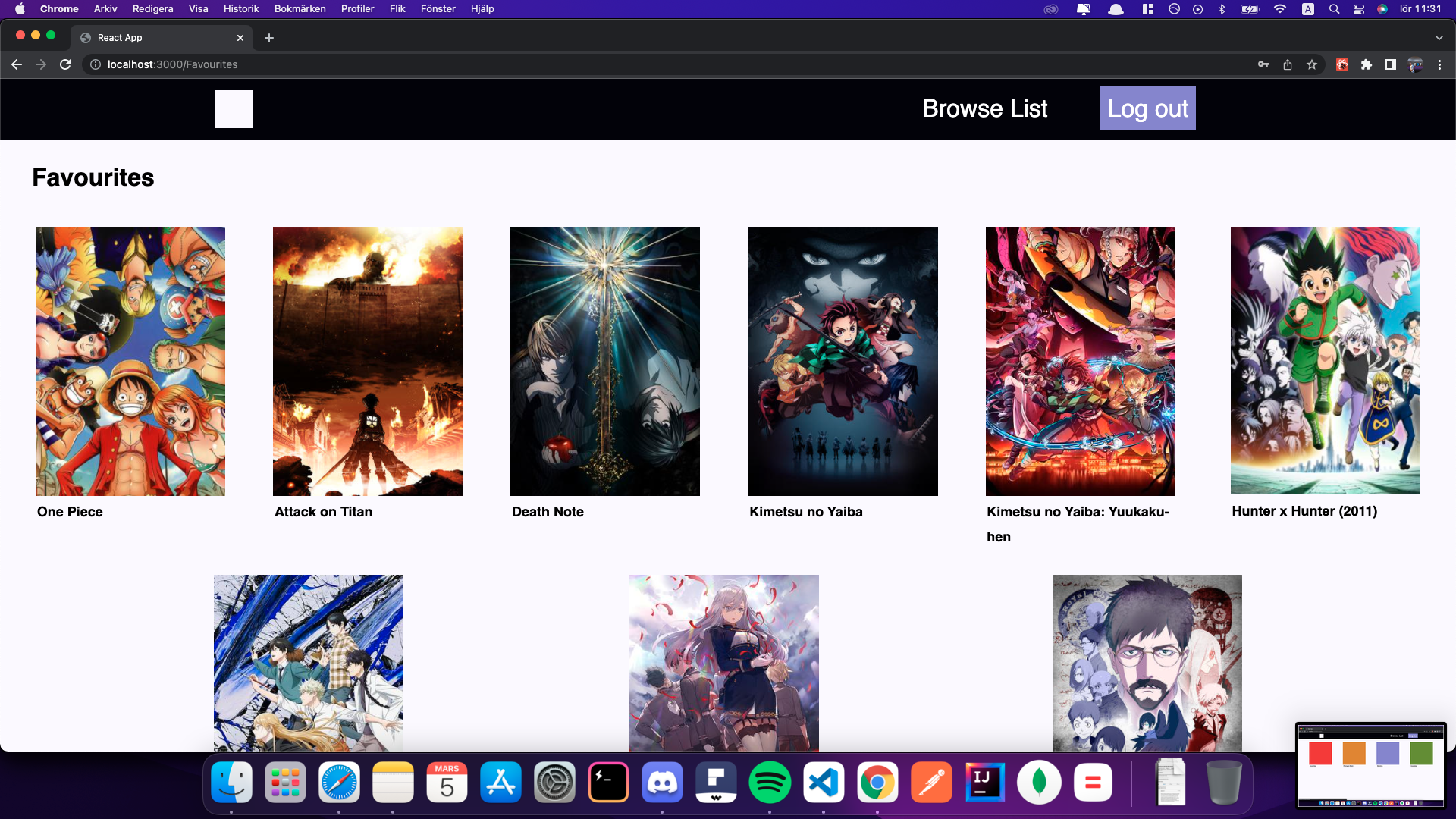
Task: Open the Extensions puzzle menu
Action: pyautogui.click(x=1367, y=64)
